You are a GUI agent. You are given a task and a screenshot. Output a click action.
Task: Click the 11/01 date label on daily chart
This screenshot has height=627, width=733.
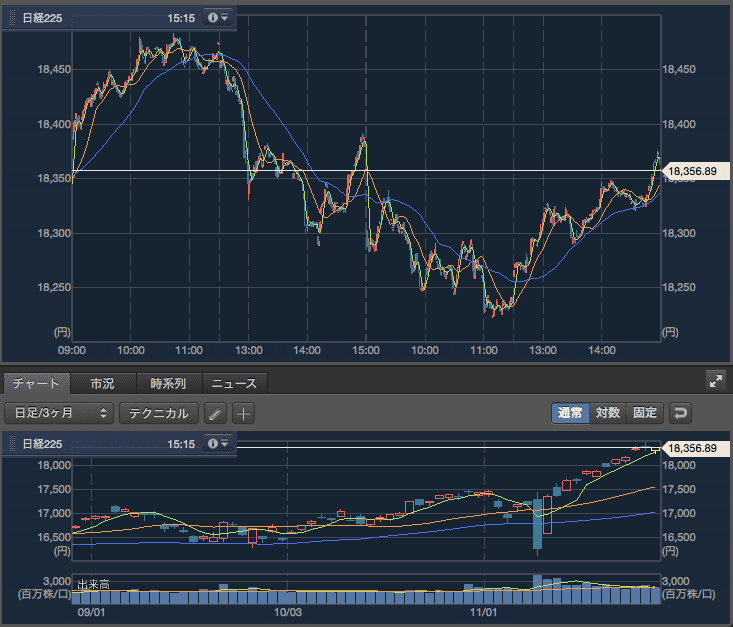point(483,612)
